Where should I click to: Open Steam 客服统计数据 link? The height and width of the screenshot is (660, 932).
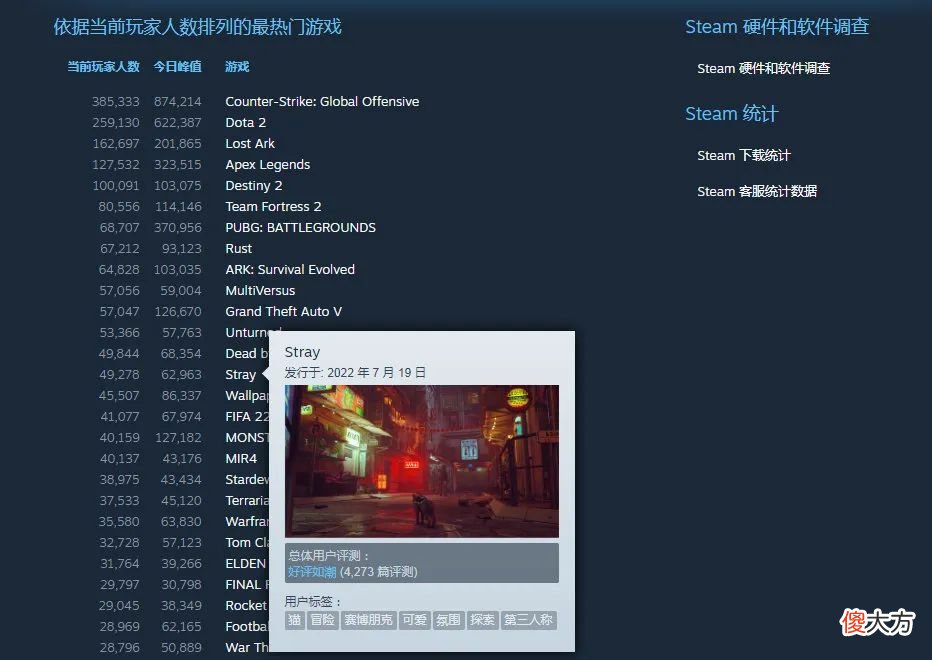(757, 191)
